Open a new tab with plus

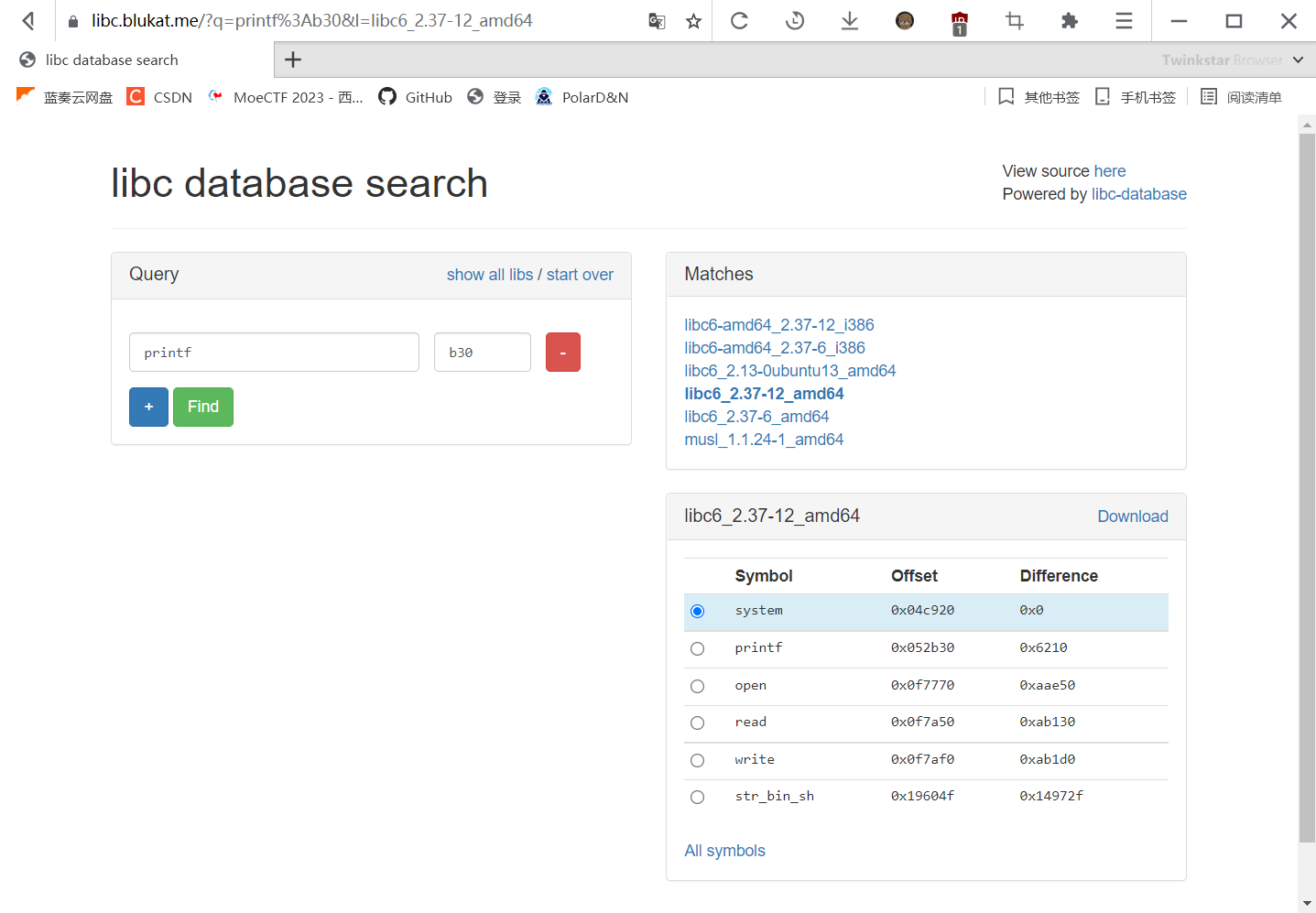[293, 60]
